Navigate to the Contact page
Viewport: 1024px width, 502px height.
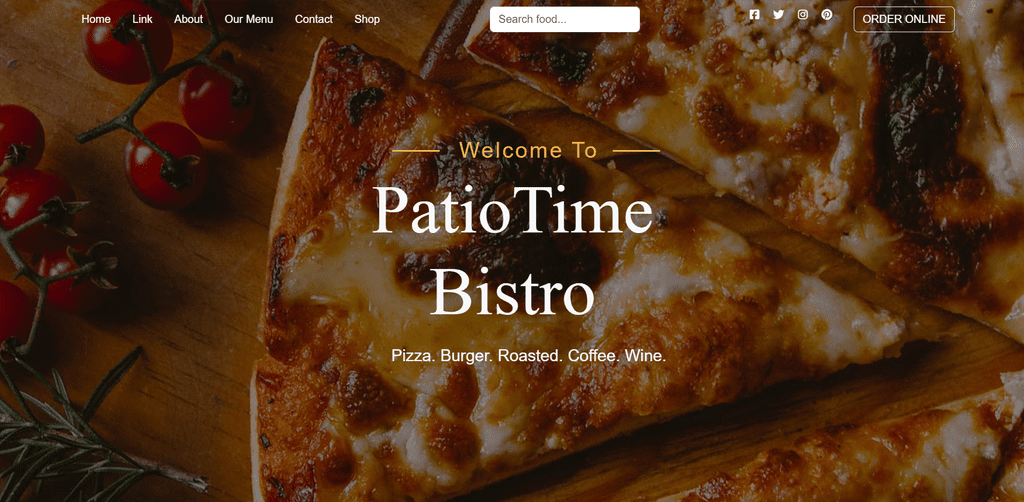[313, 19]
